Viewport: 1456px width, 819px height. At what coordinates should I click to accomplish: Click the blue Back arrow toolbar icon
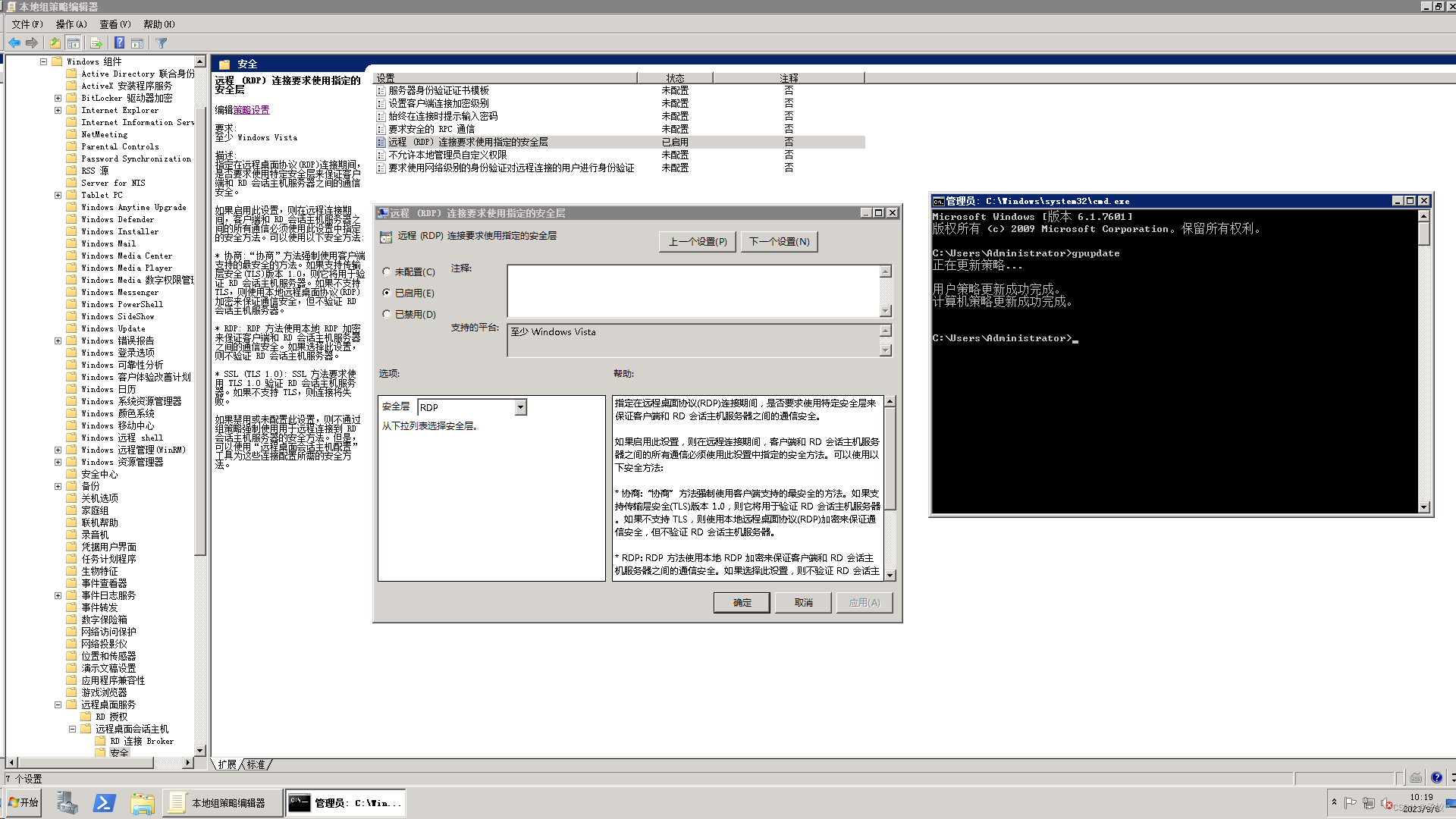pos(14,43)
